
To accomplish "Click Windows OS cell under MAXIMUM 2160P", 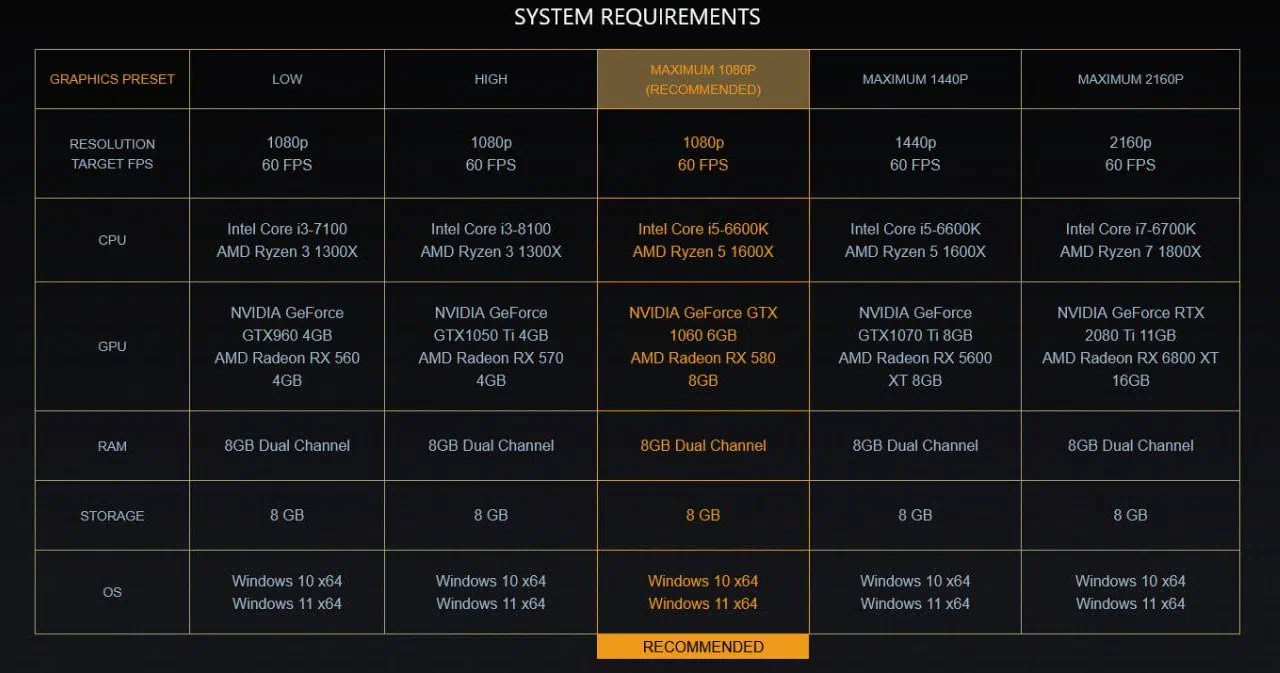I will pyautogui.click(x=1130, y=592).
